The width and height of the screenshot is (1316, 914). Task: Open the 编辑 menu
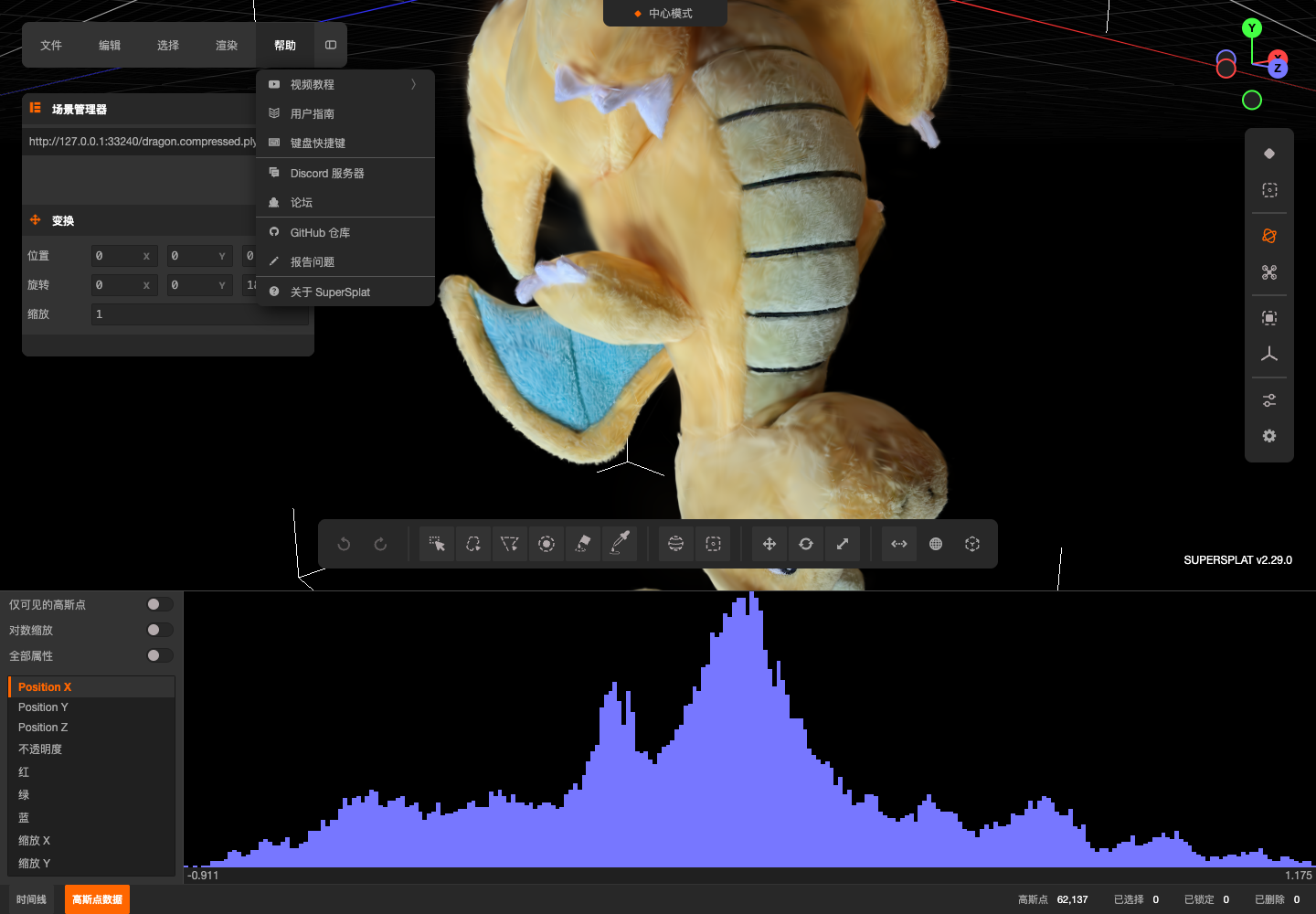click(110, 45)
